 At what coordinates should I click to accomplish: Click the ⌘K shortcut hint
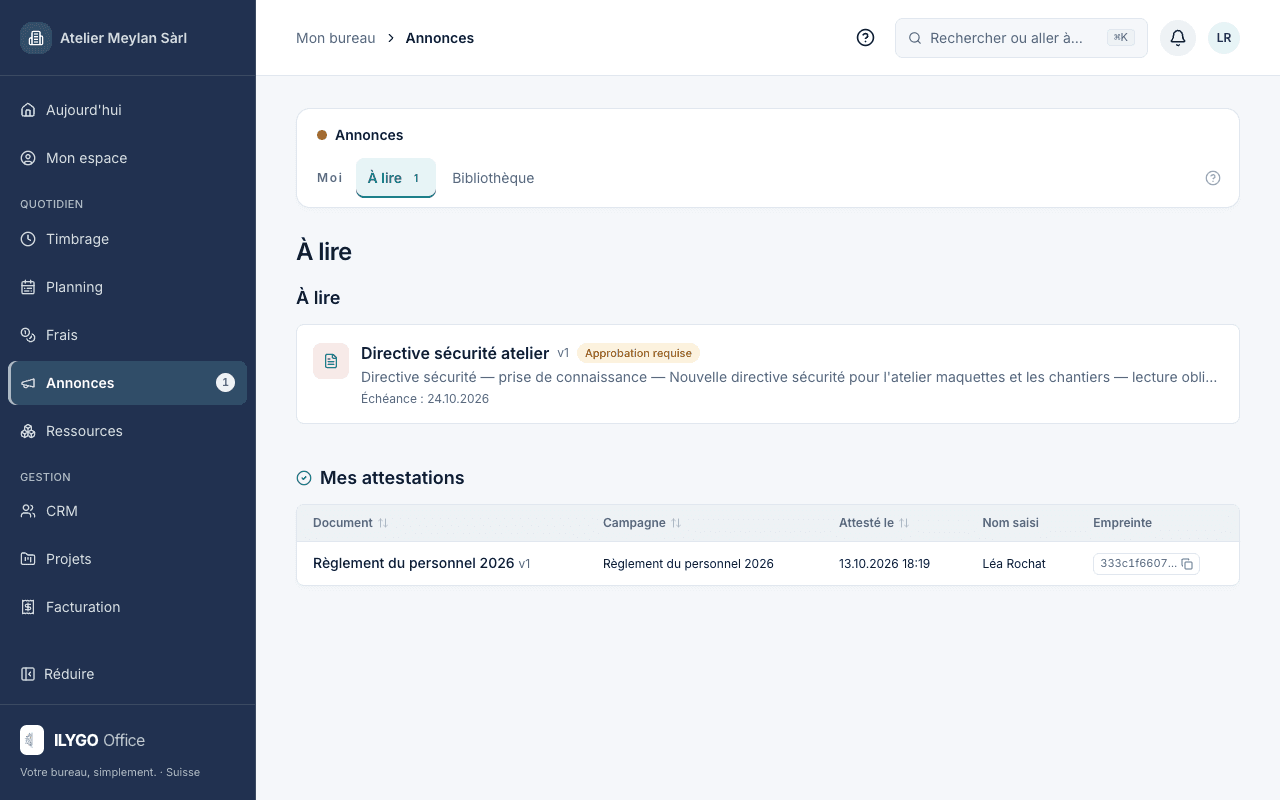[x=1120, y=38]
